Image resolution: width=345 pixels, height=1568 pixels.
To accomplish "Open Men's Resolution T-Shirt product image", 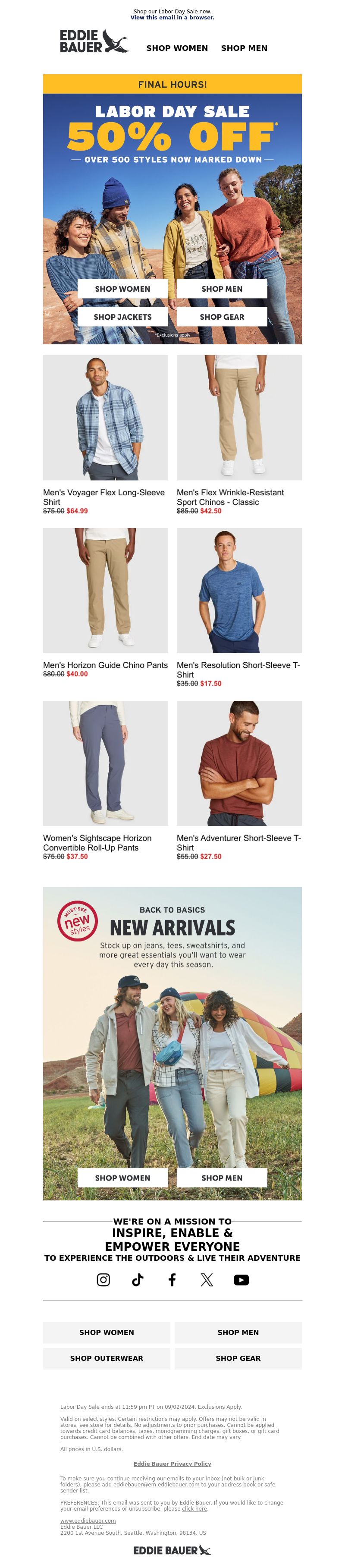I will point(239,590).
